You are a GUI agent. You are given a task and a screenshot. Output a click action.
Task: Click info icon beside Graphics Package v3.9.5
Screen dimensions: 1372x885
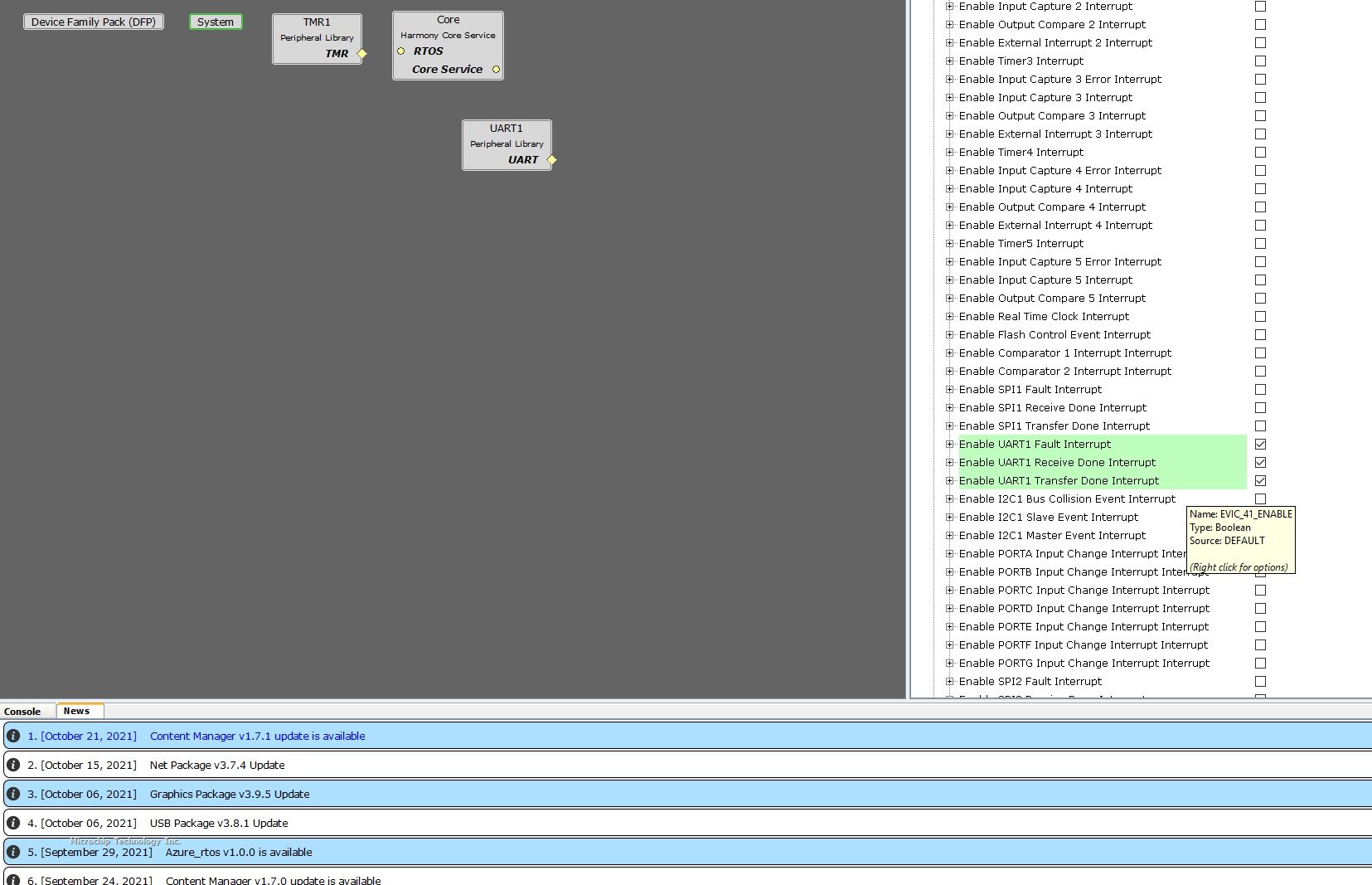(13, 794)
